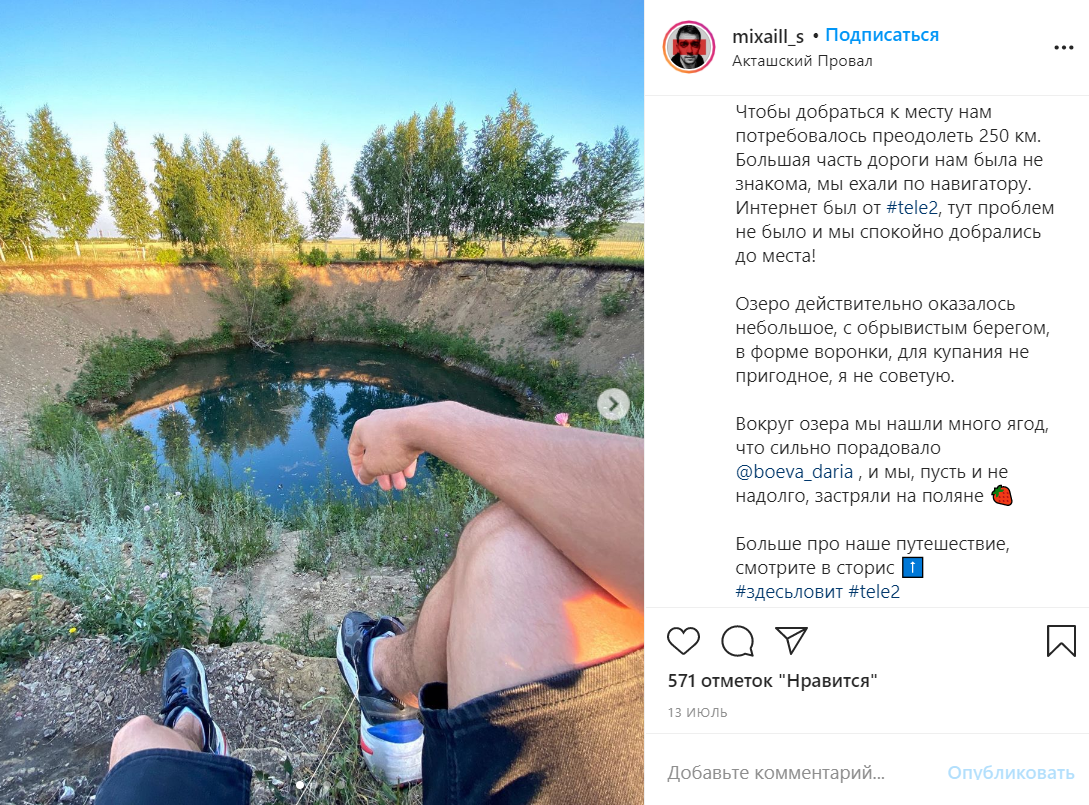1089x805 pixels.
Task: Follow via Подписаться button
Action: coord(881,35)
